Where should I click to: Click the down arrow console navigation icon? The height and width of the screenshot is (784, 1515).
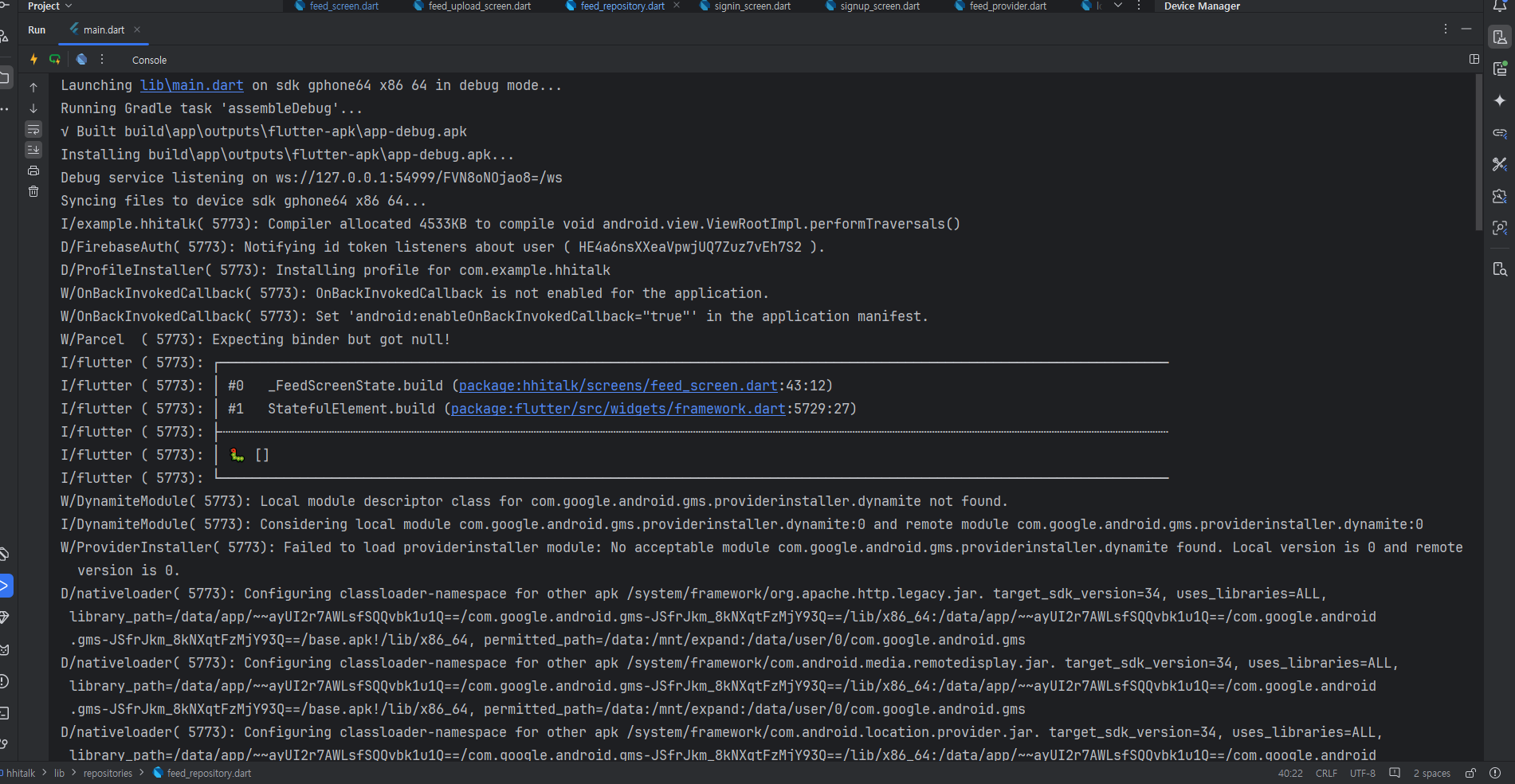[33, 108]
